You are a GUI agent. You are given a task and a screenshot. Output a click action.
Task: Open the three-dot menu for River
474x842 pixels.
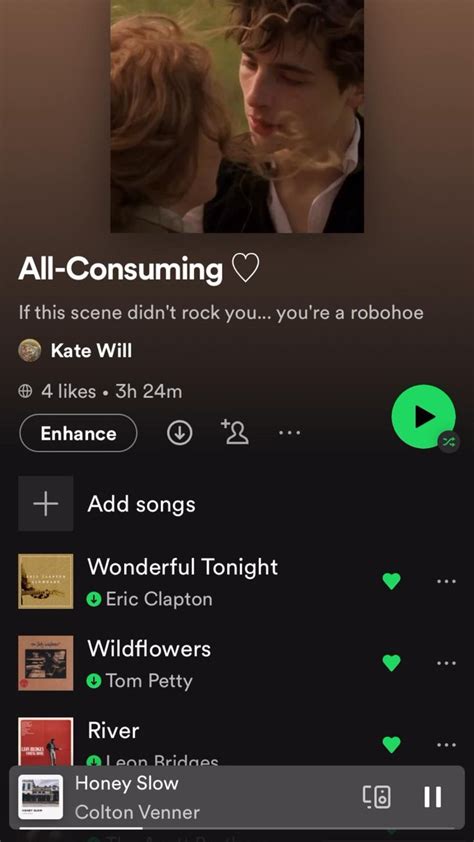click(x=446, y=745)
